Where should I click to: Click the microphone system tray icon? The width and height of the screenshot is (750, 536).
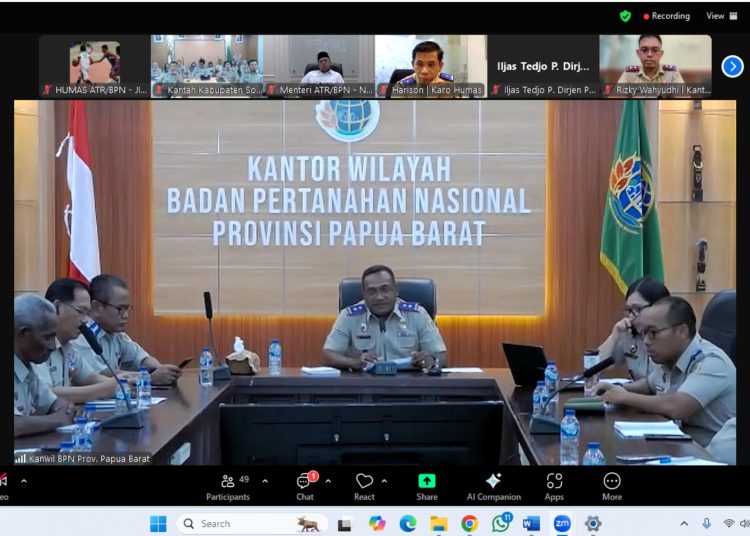coord(706,524)
